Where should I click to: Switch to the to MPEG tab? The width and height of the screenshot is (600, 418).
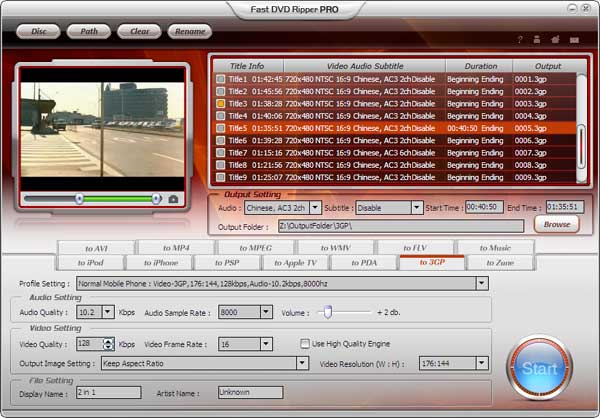(256, 248)
